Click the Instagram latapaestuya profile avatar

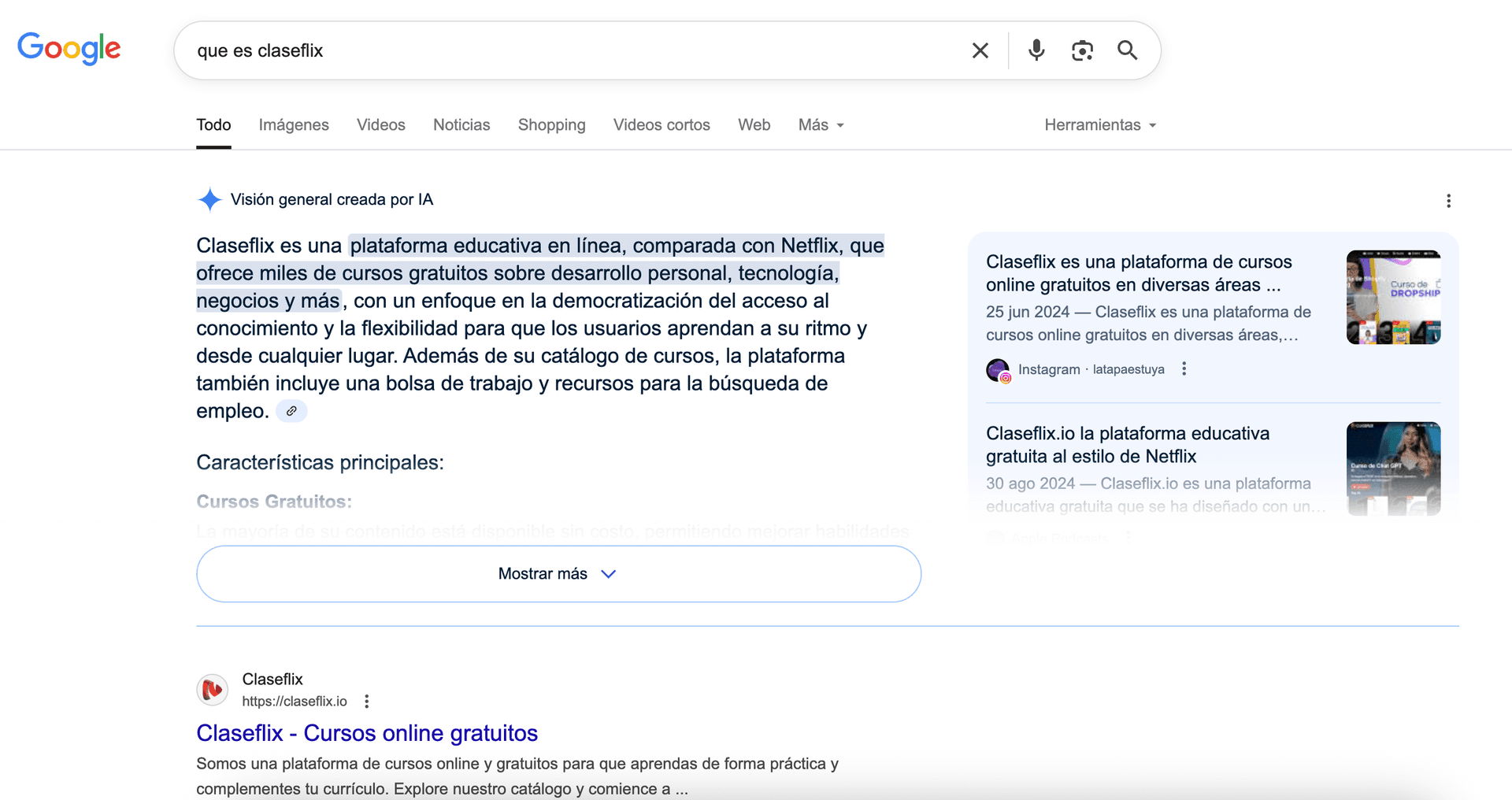999,370
